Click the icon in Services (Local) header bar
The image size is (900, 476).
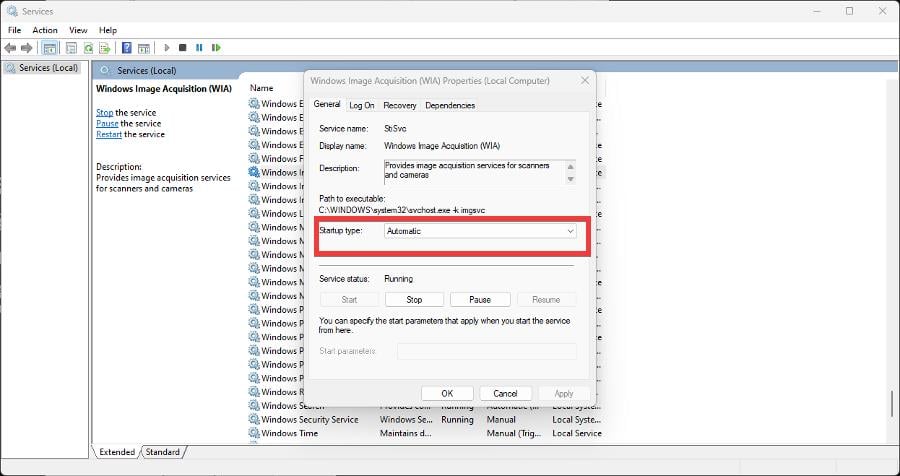104,70
